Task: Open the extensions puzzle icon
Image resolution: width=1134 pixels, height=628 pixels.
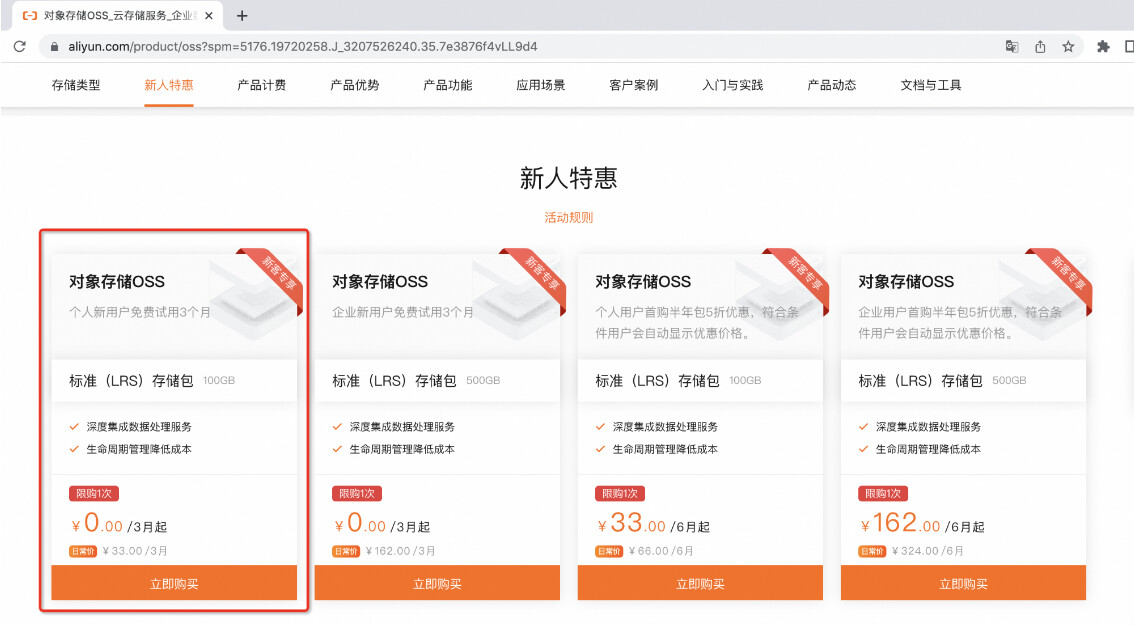Action: click(1103, 46)
